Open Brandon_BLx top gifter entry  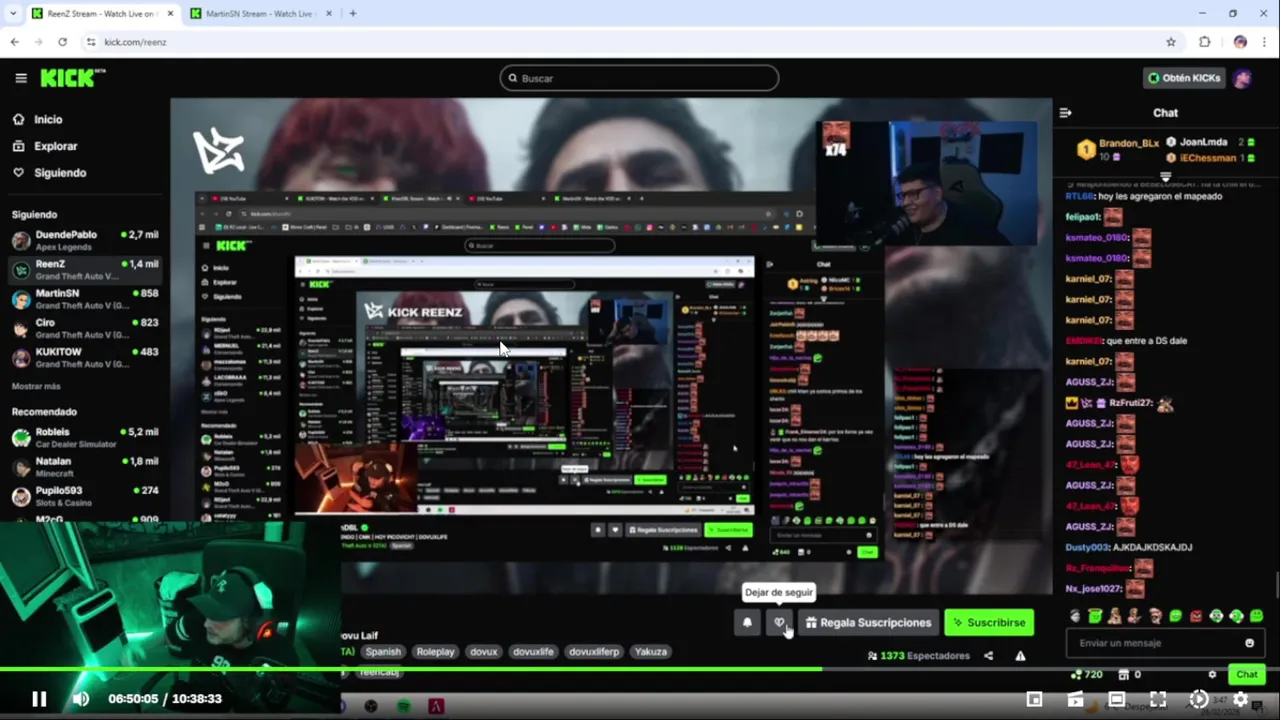[x=1118, y=149]
